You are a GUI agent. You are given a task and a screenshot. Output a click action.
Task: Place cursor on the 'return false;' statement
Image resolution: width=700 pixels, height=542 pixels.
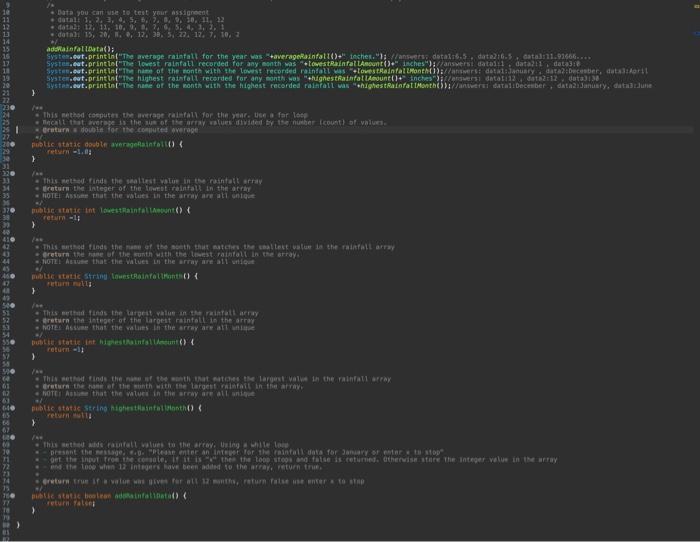point(71,503)
